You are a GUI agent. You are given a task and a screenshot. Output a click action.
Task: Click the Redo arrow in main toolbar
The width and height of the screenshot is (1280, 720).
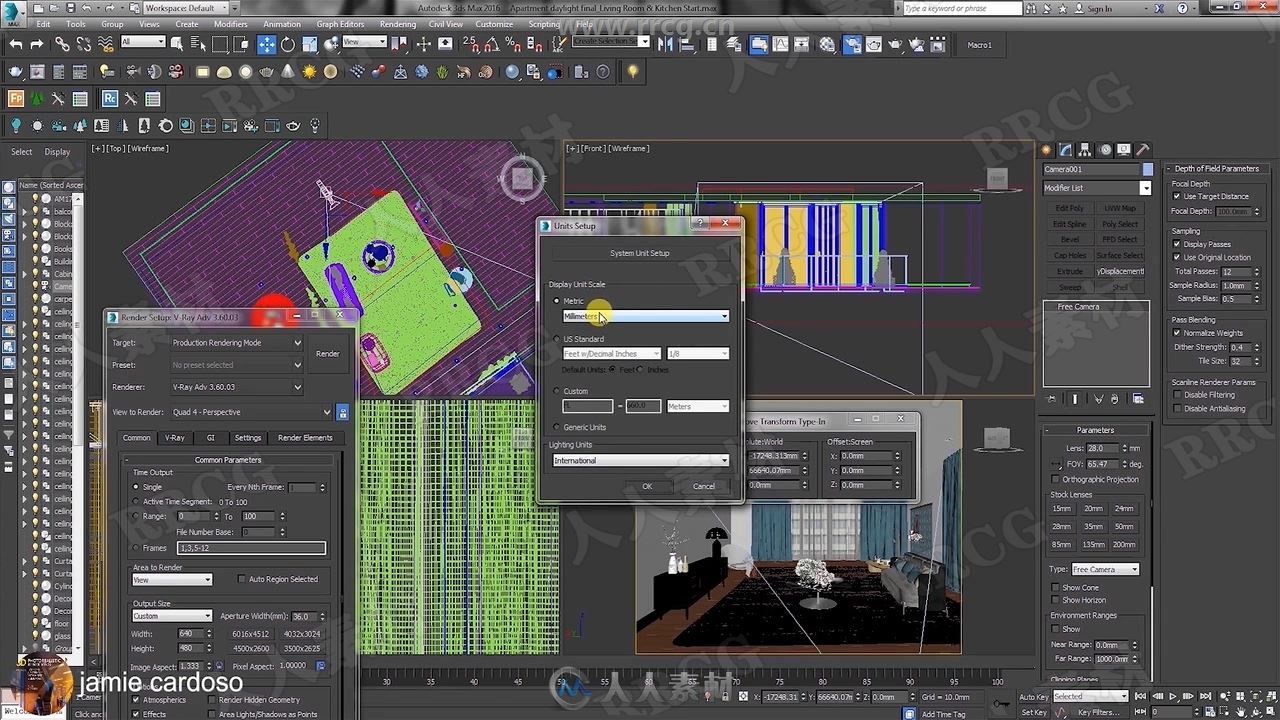pyautogui.click(x=37, y=44)
